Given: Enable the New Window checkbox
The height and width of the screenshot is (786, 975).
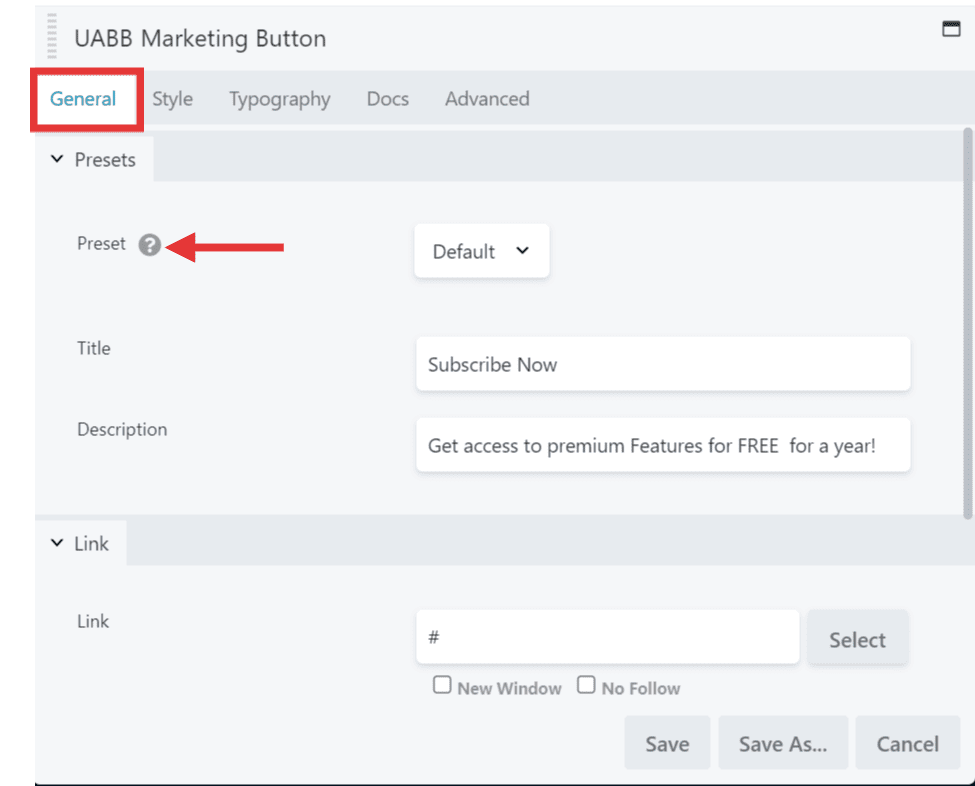Looking at the screenshot, I should click(x=441, y=686).
